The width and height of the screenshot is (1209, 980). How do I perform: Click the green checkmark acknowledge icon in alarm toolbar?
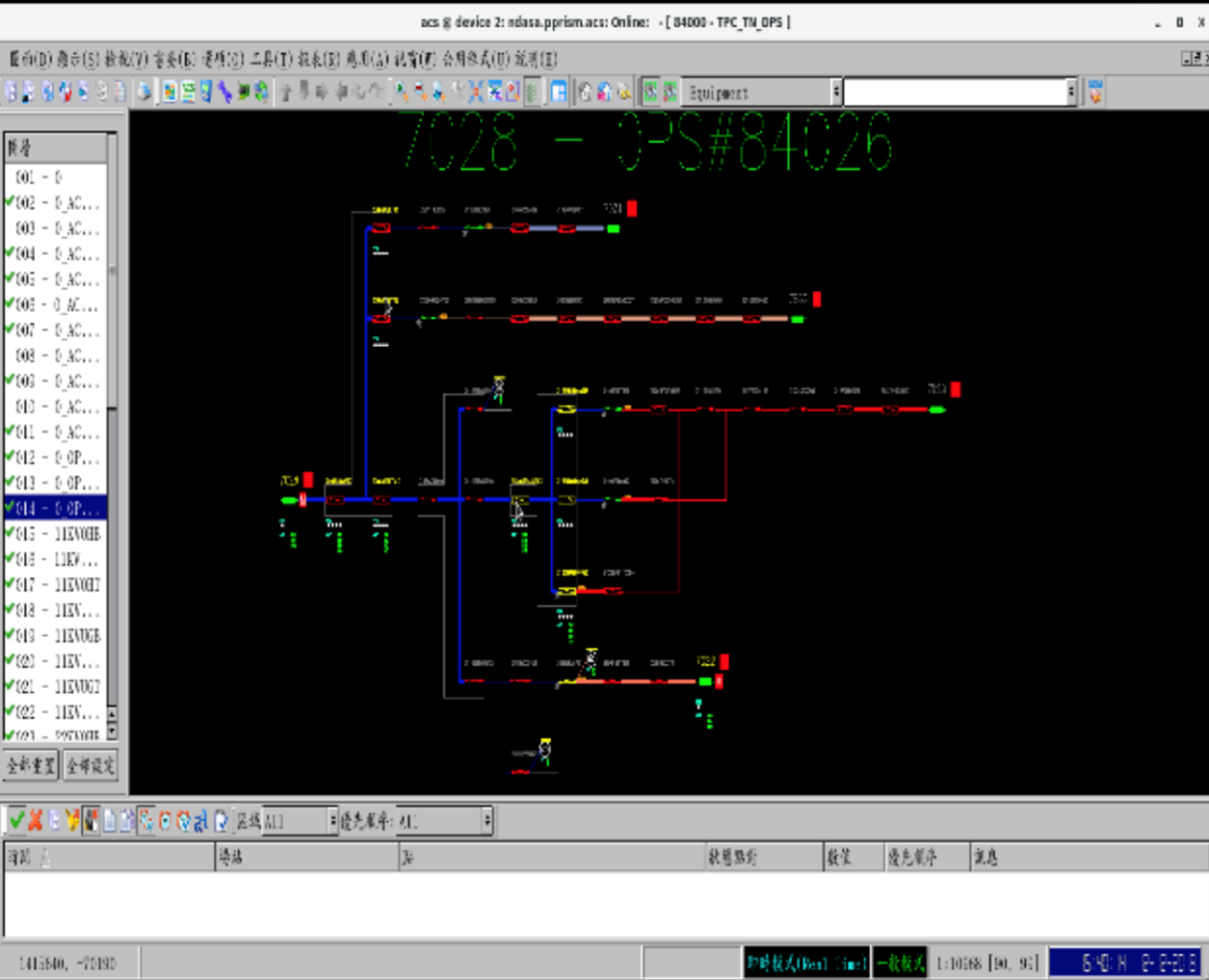tap(17, 820)
